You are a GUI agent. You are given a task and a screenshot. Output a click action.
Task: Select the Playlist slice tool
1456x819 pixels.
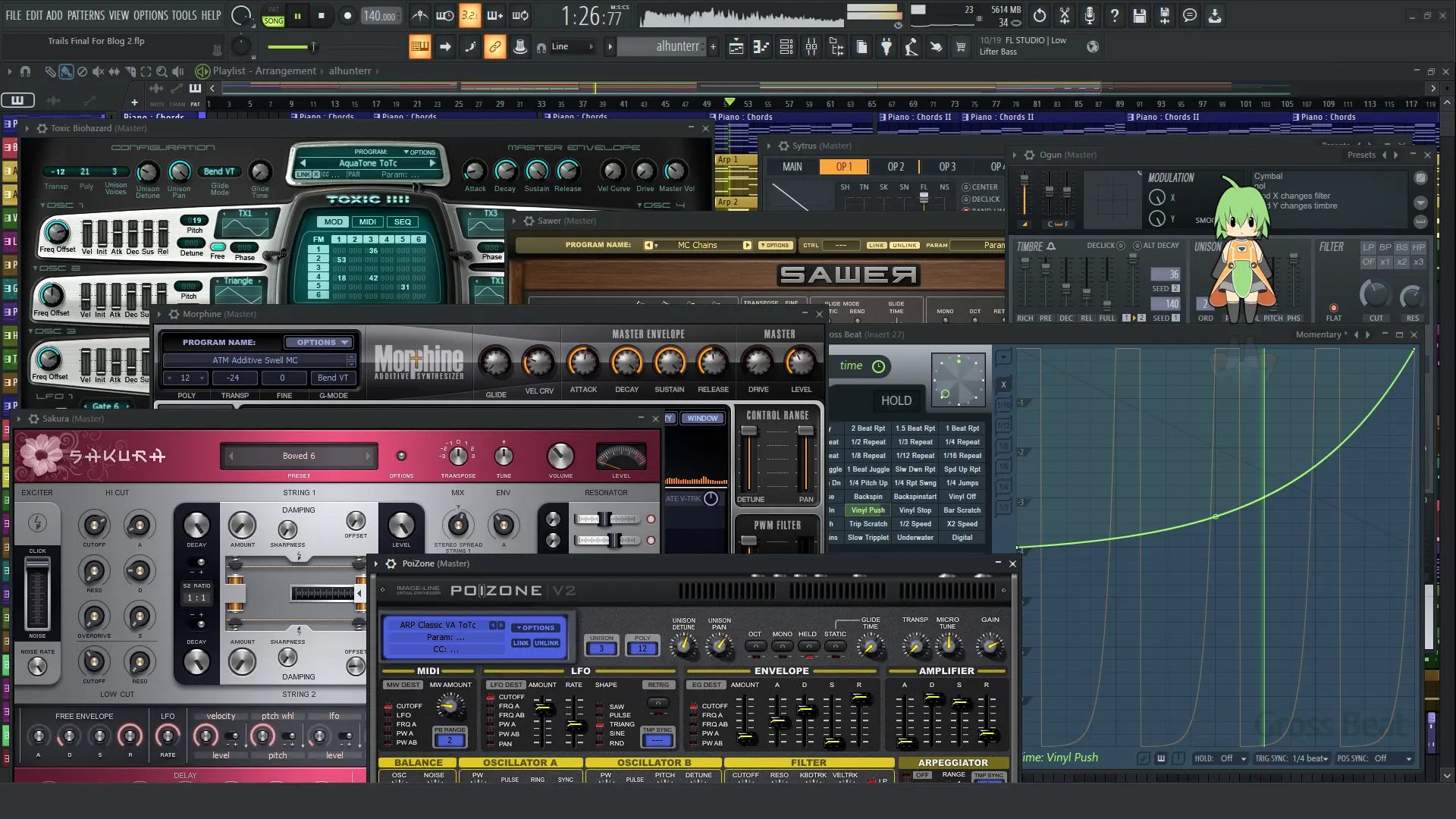(x=130, y=71)
